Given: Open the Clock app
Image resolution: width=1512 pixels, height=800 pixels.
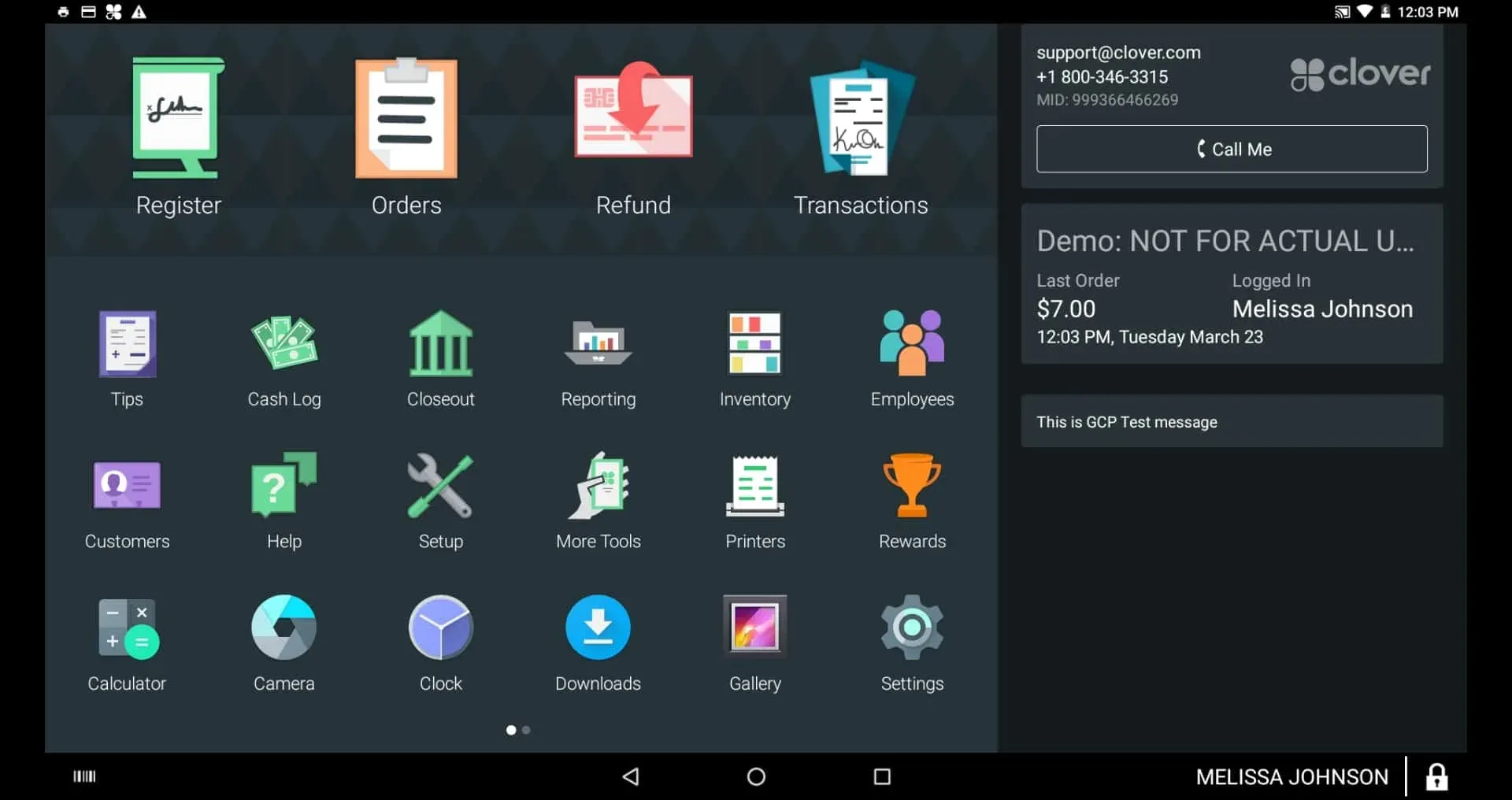Looking at the screenshot, I should [441, 644].
